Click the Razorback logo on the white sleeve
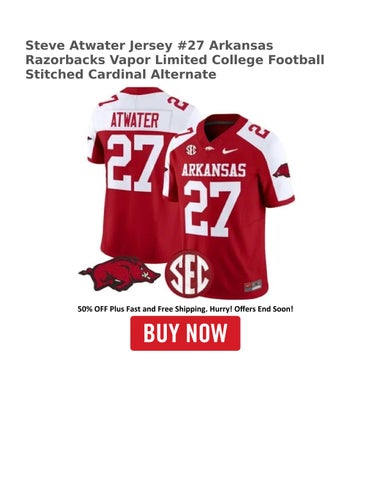 [x=282, y=171]
